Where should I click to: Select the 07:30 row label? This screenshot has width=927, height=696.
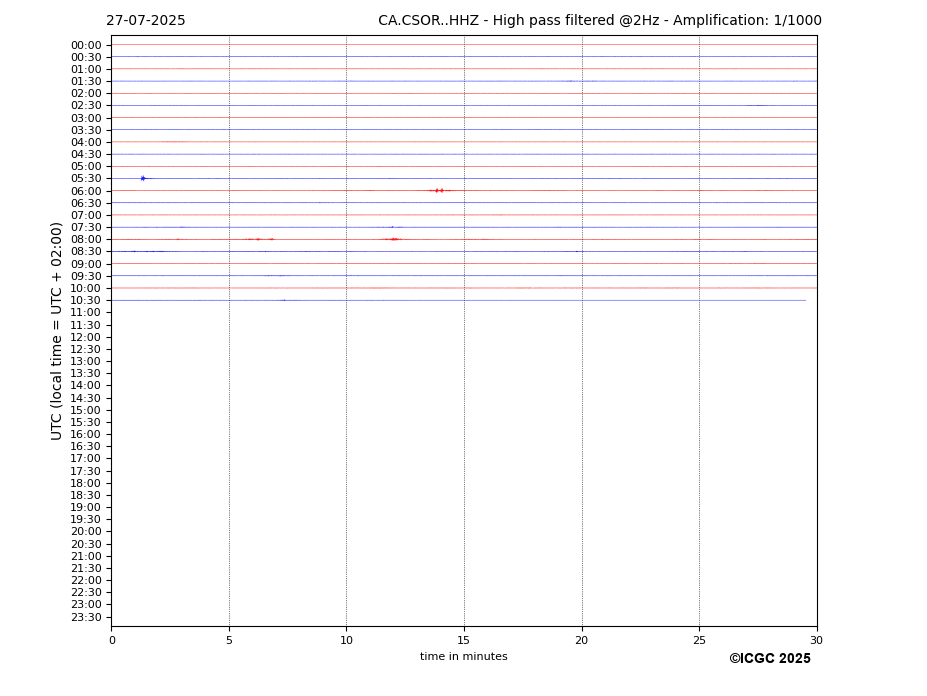tap(86, 227)
